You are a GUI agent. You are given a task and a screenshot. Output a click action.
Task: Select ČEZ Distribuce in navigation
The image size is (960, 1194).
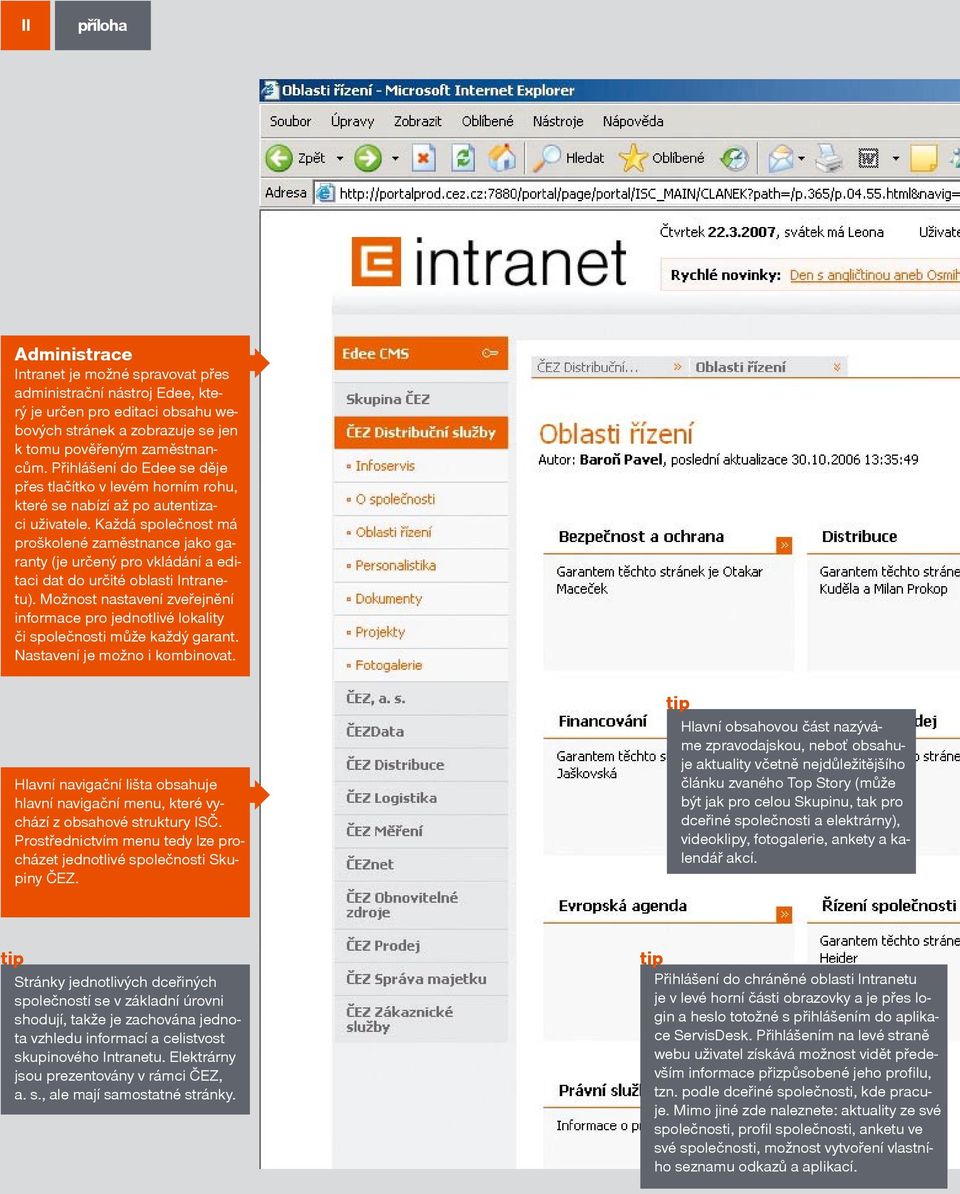pos(421,765)
